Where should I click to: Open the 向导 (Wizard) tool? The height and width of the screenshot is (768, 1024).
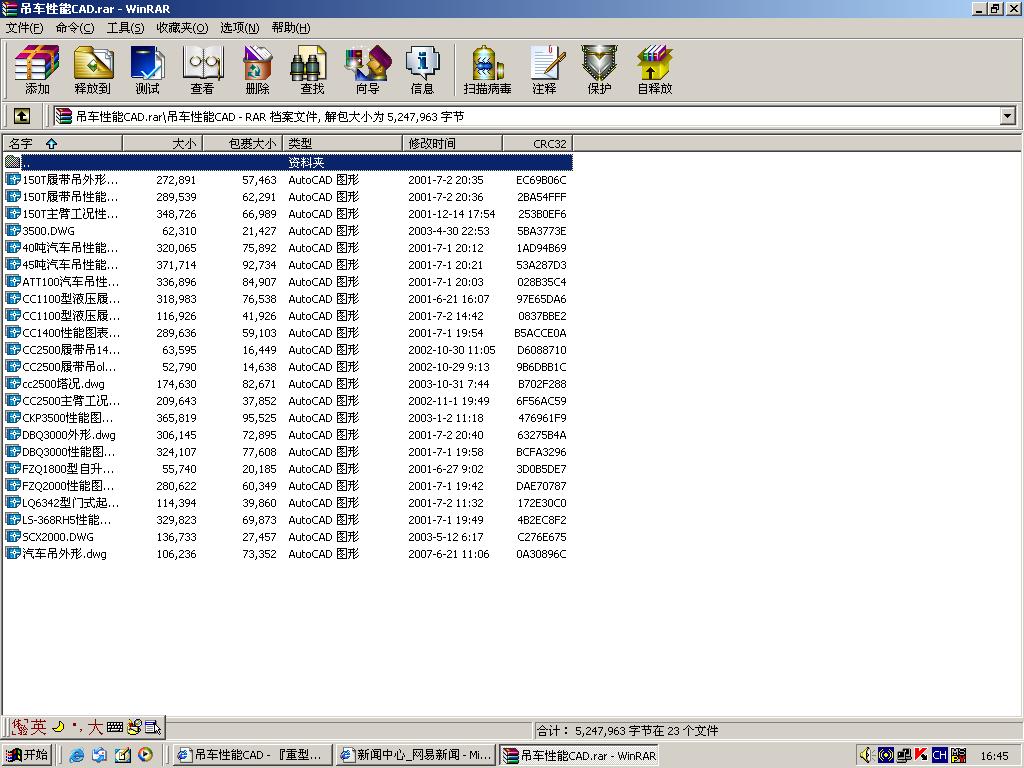[368, 69]
